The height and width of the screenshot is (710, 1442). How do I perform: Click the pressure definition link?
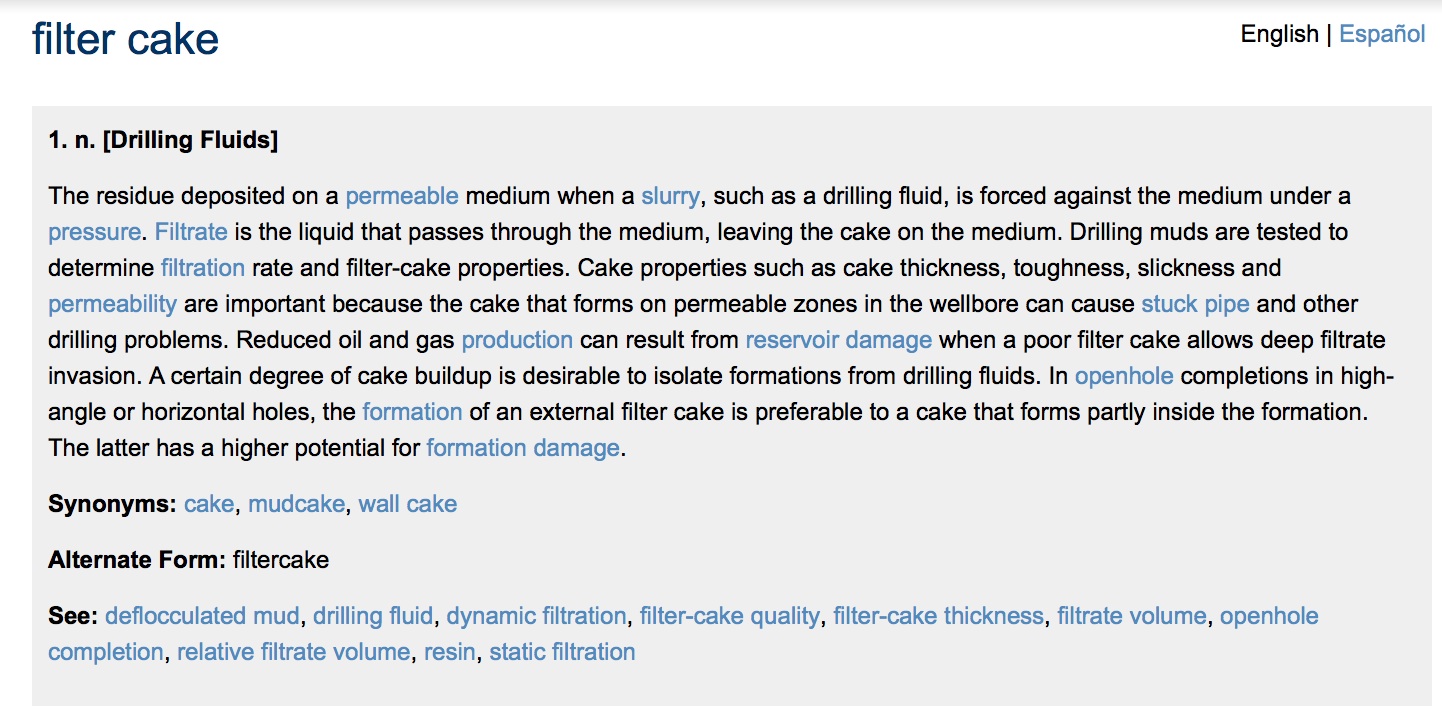coord(94,232)
